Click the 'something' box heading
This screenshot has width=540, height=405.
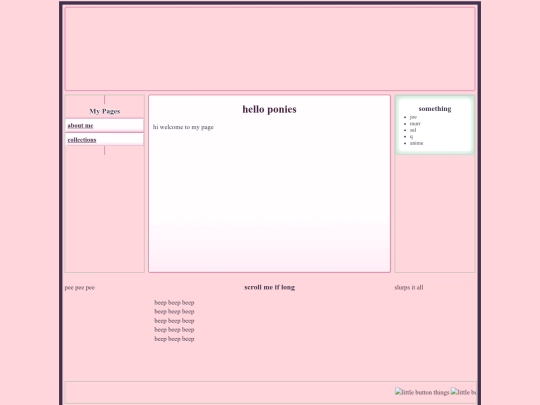435,108
